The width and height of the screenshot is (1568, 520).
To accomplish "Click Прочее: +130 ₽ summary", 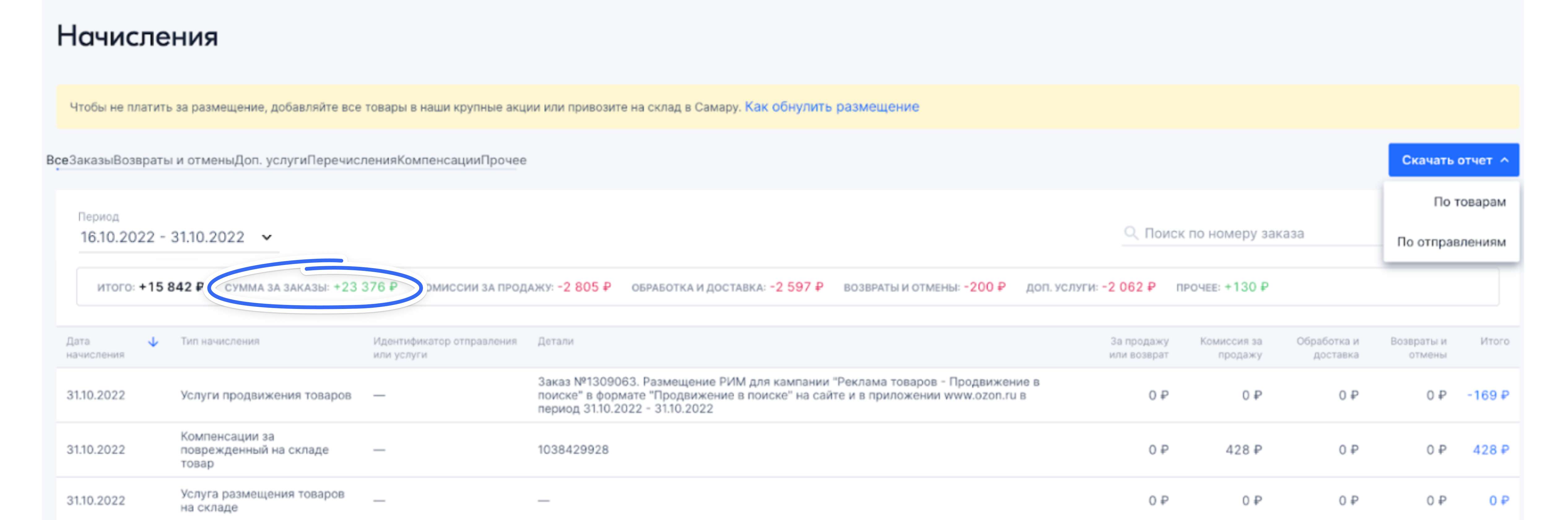I will (x=1222, y=287).
